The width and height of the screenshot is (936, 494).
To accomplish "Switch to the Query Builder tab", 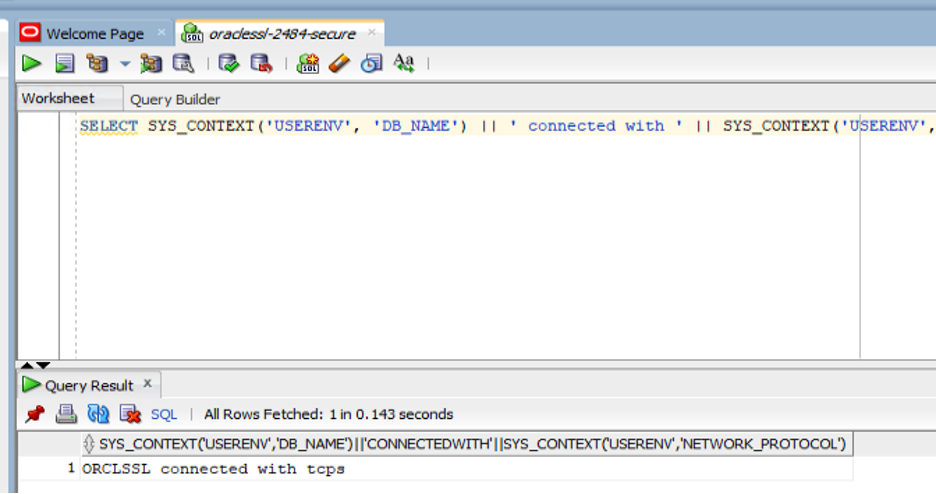I will (175, 99).
